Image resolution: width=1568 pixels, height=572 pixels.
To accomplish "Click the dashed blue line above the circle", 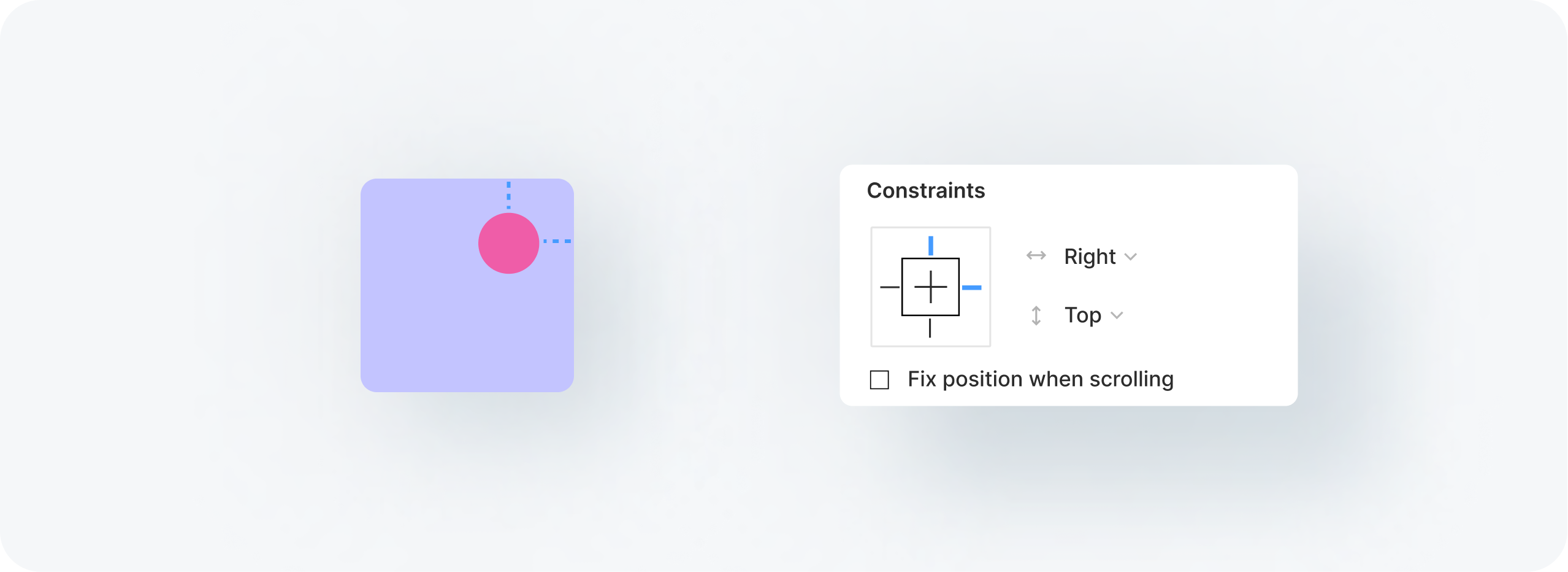I will (x=508, y=195).
